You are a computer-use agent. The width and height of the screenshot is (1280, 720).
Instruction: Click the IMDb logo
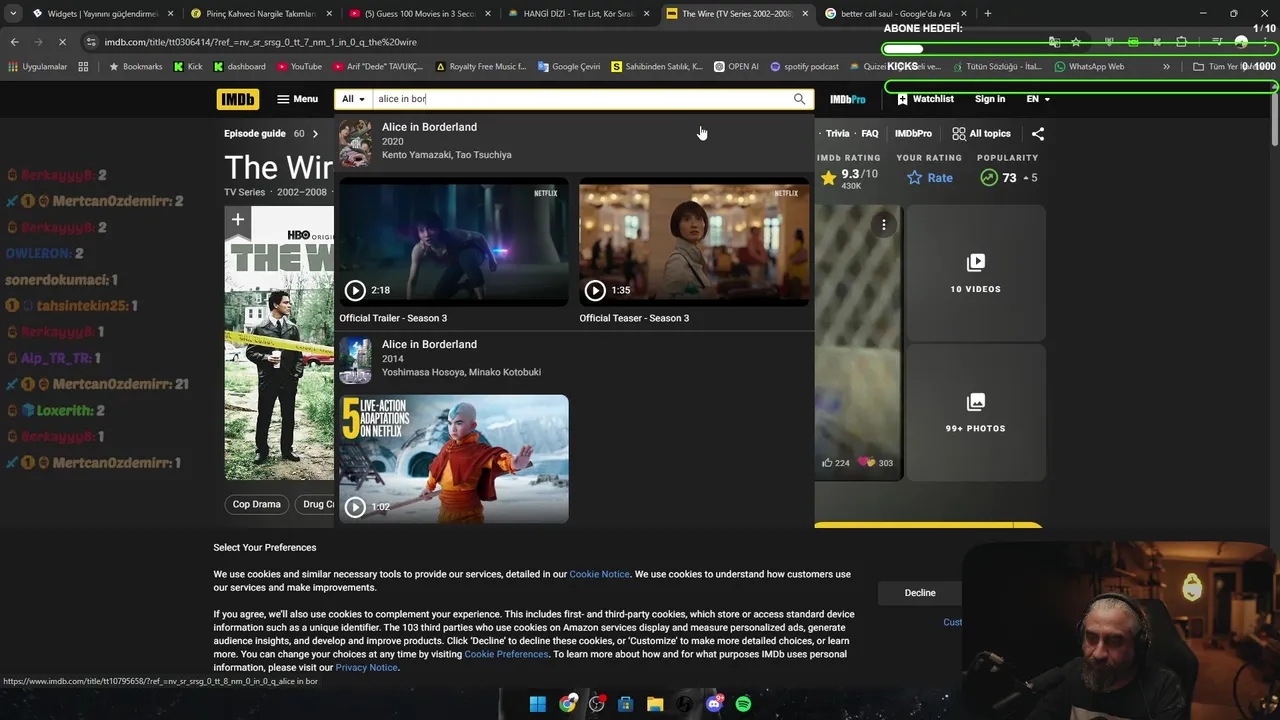click(x=237, y=99)
